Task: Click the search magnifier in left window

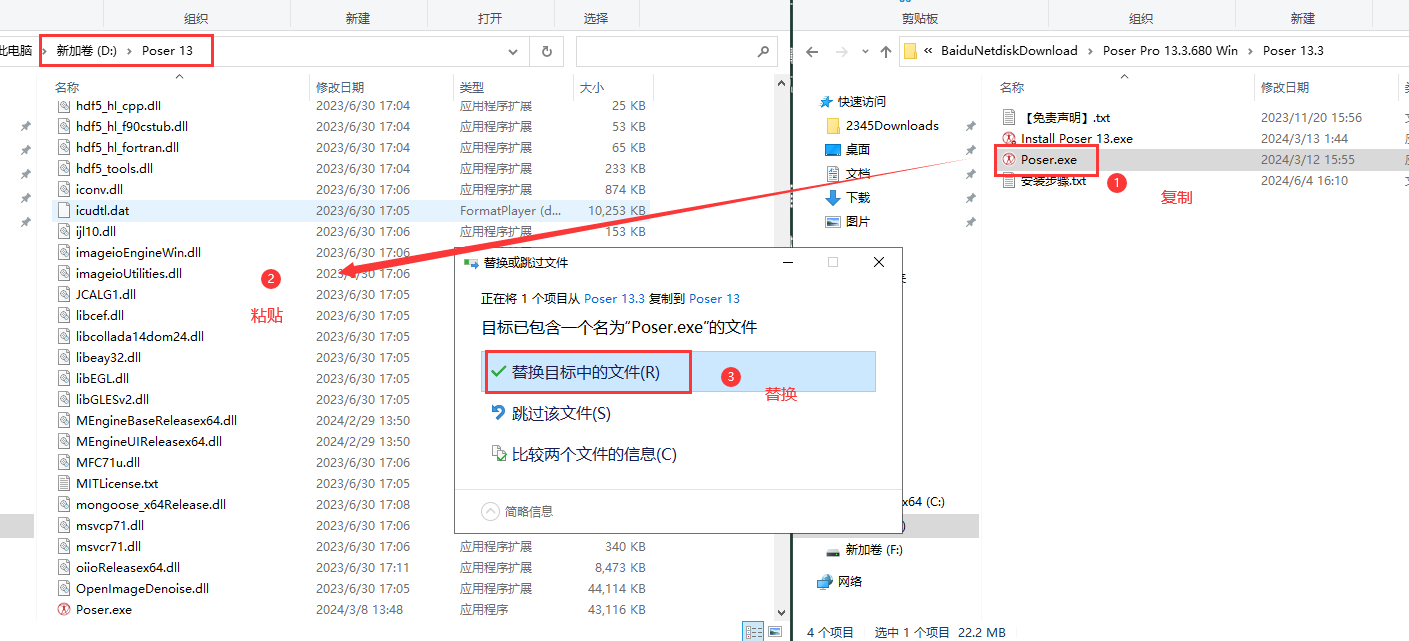Action: coord(763,51)
